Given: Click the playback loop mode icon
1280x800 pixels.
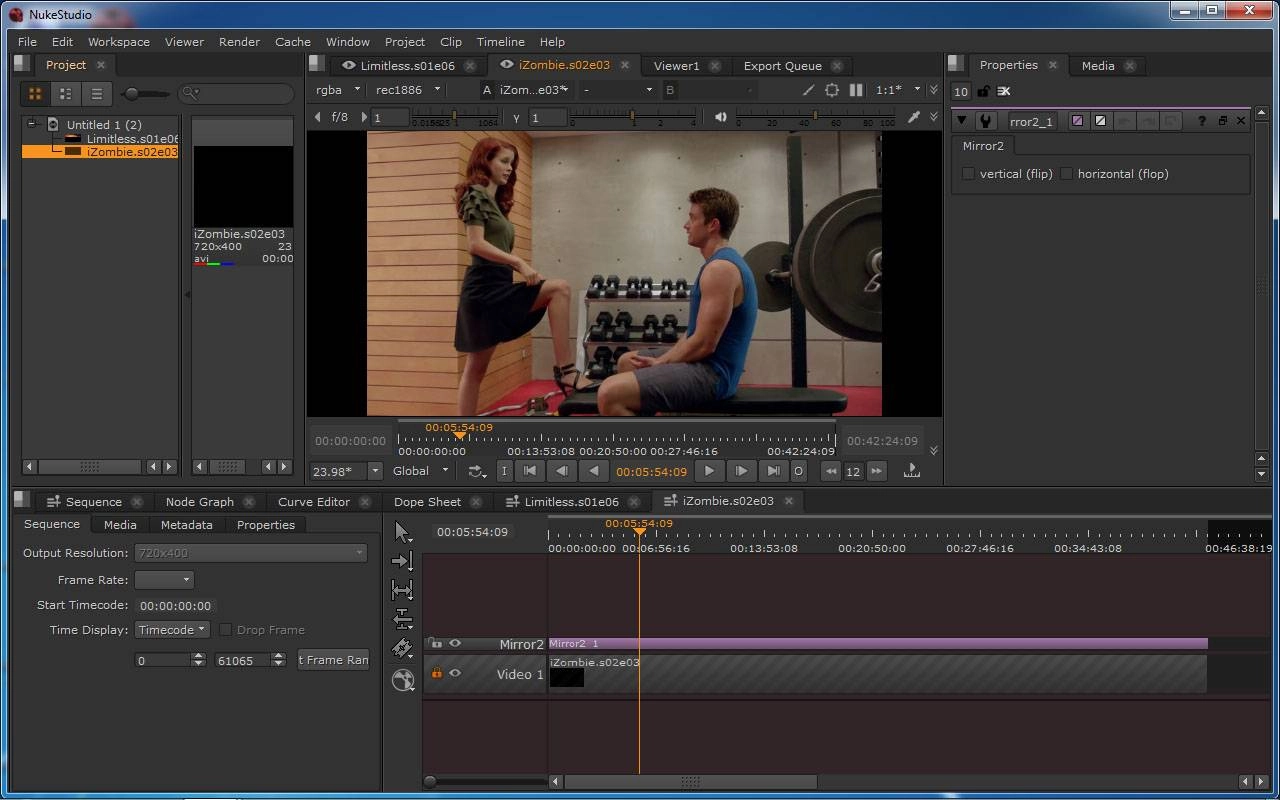Looking at the screenshot, I should pyautogui.click(x=476, y=471).
